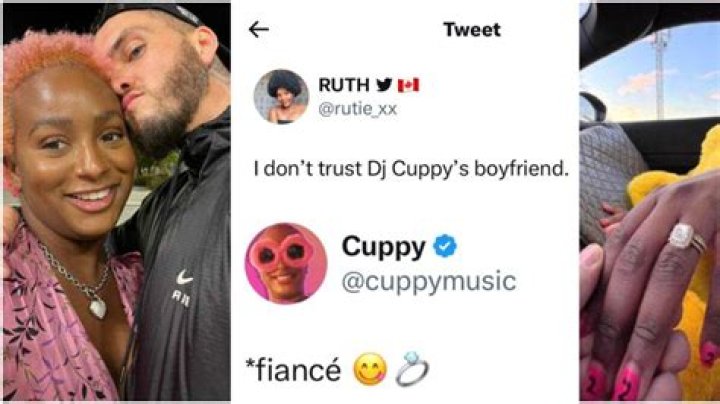This screenshot has width=720, height=404.
Task: Click the *fiancé reply text
Action: [293, 370]
